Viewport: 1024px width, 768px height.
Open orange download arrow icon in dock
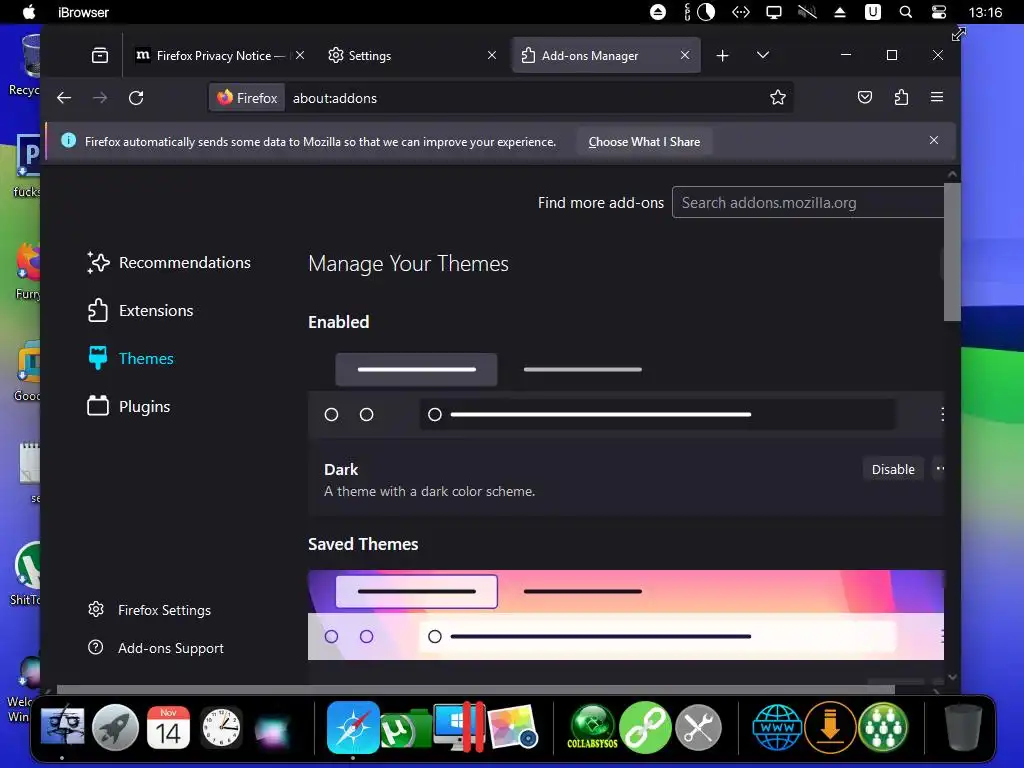(830, 727)
